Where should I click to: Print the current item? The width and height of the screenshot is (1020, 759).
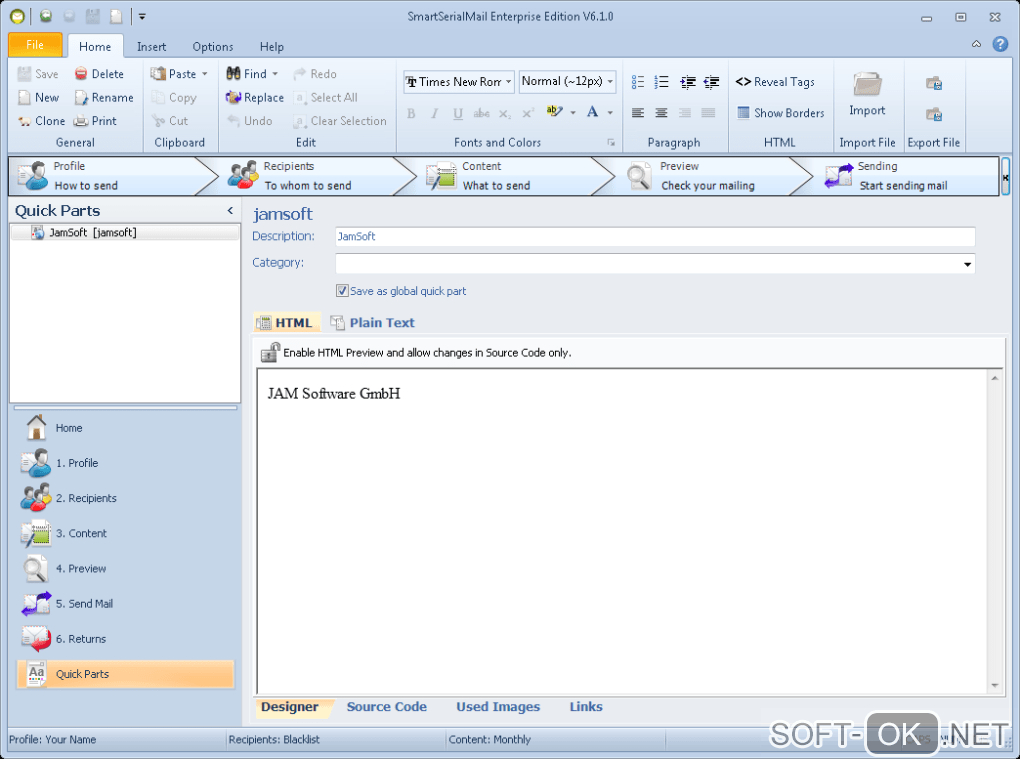tap(95, 121)
